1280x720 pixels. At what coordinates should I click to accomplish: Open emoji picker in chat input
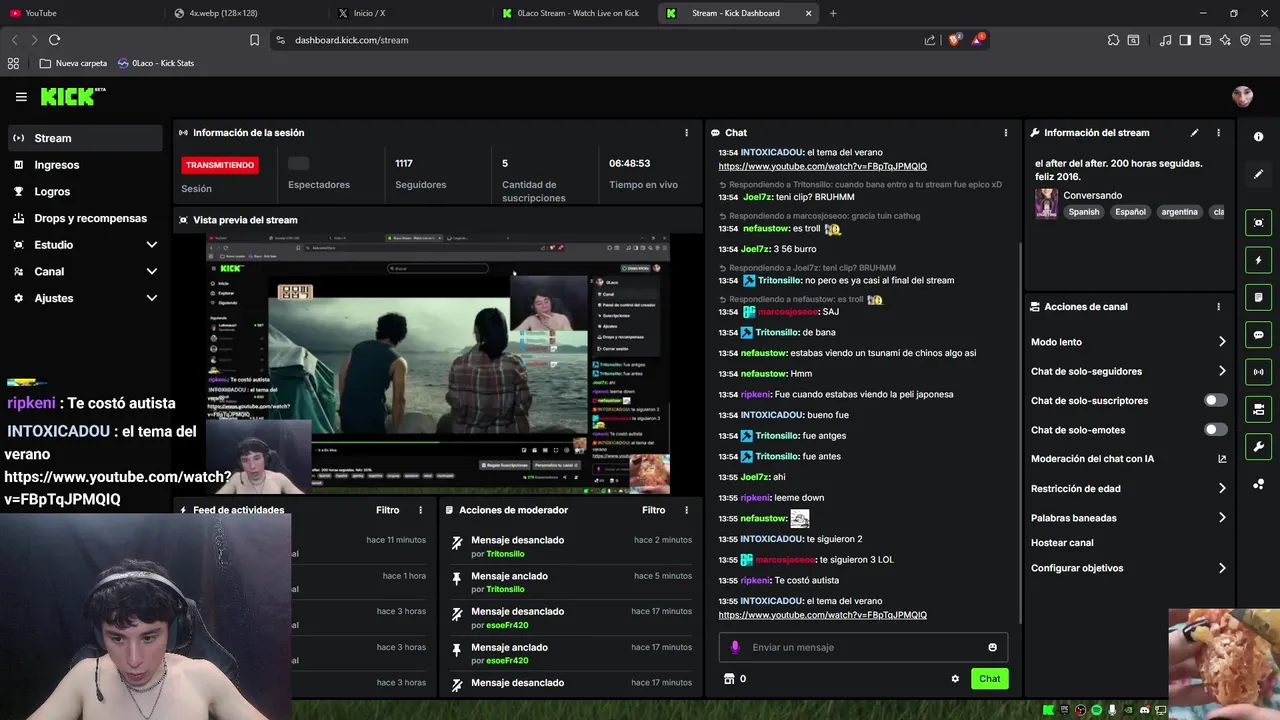pos(992,647)
